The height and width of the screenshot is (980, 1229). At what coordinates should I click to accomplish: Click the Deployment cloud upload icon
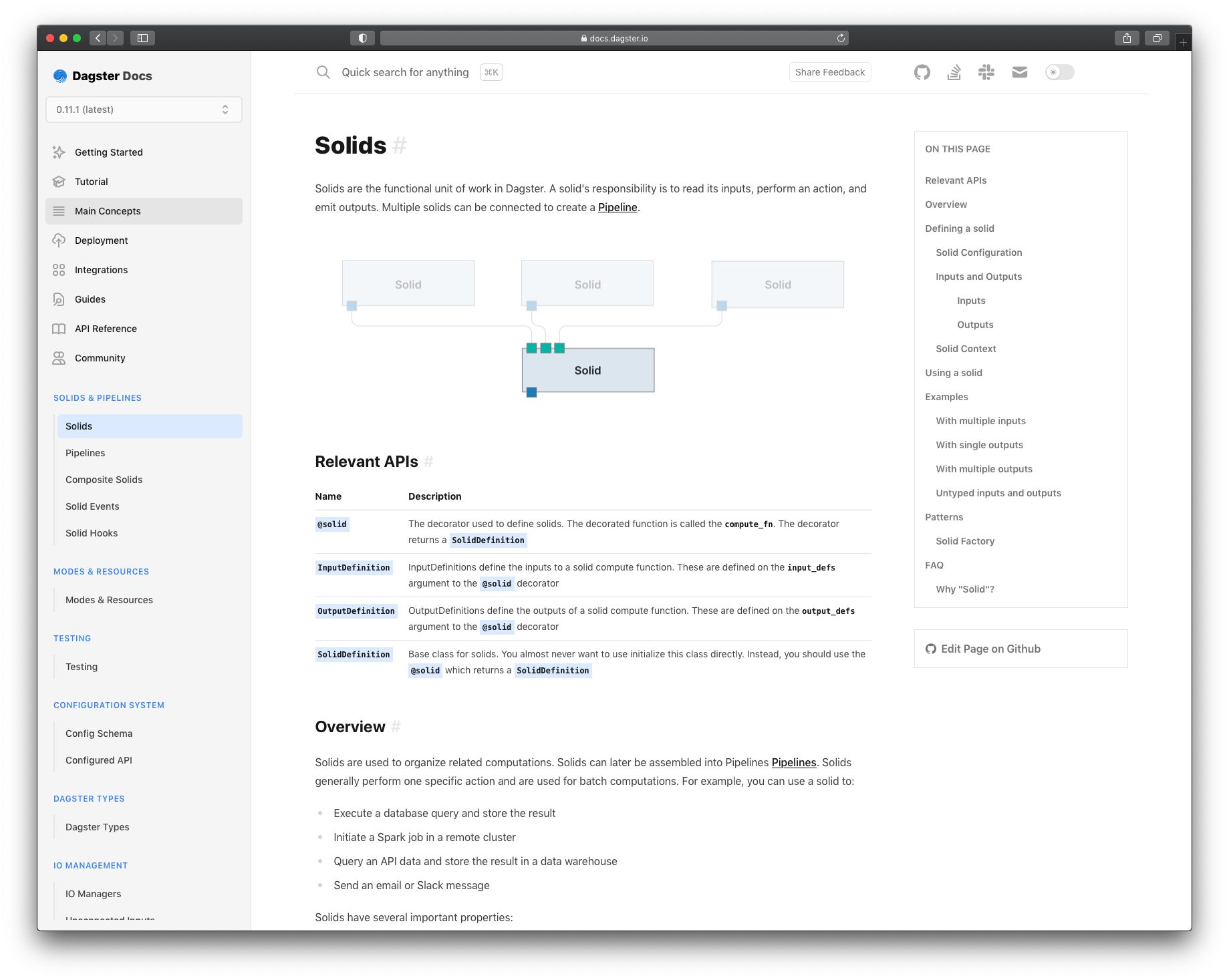[59, 240]
